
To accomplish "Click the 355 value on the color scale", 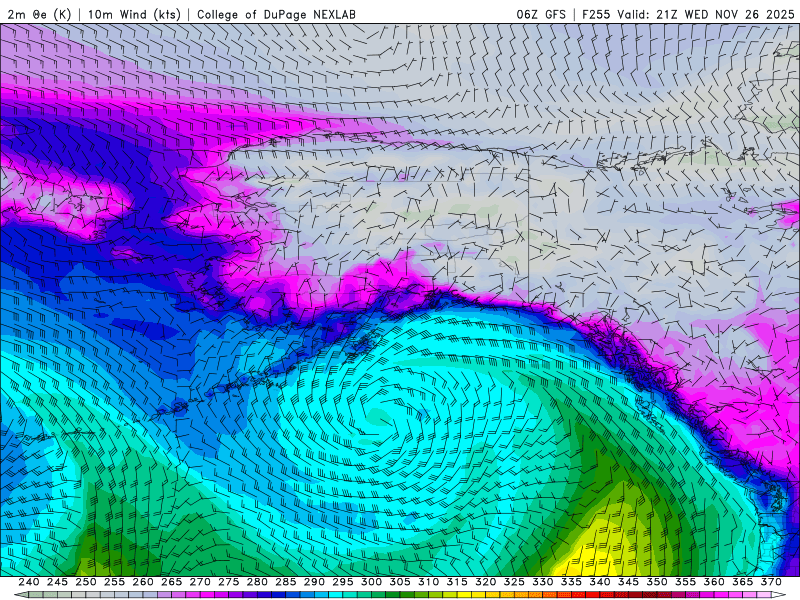I will pos(686,582).
